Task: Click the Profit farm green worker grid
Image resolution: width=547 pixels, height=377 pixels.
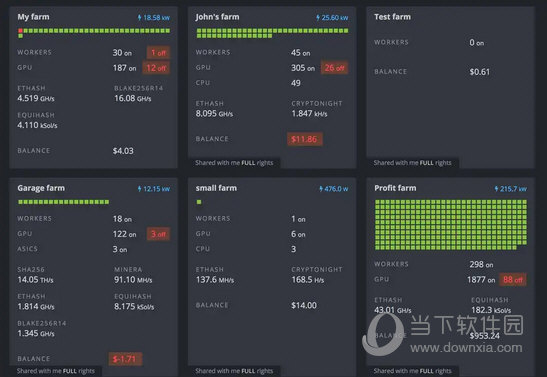Action: click(x=451, y=225)
